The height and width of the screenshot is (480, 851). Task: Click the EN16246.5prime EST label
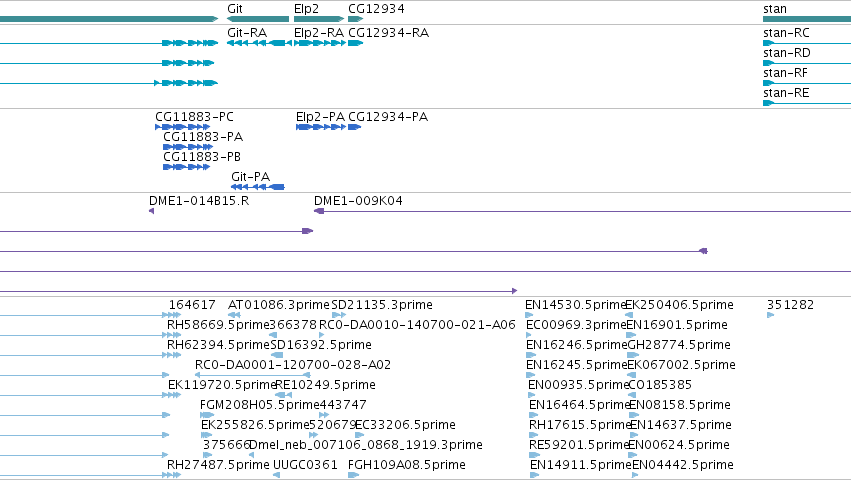point(576,345)
